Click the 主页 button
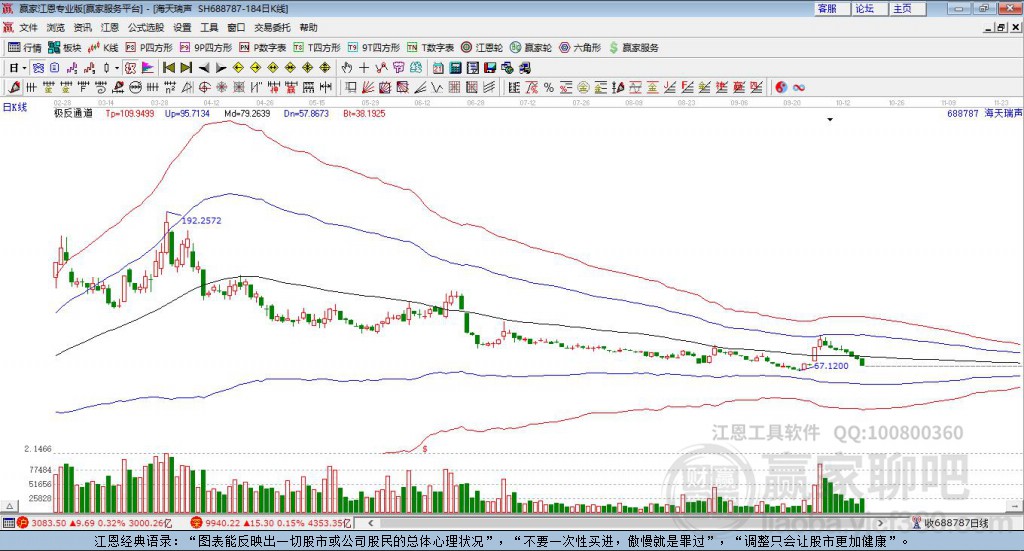The height and width of the screenshot is (551, 1024). [907, 8]
